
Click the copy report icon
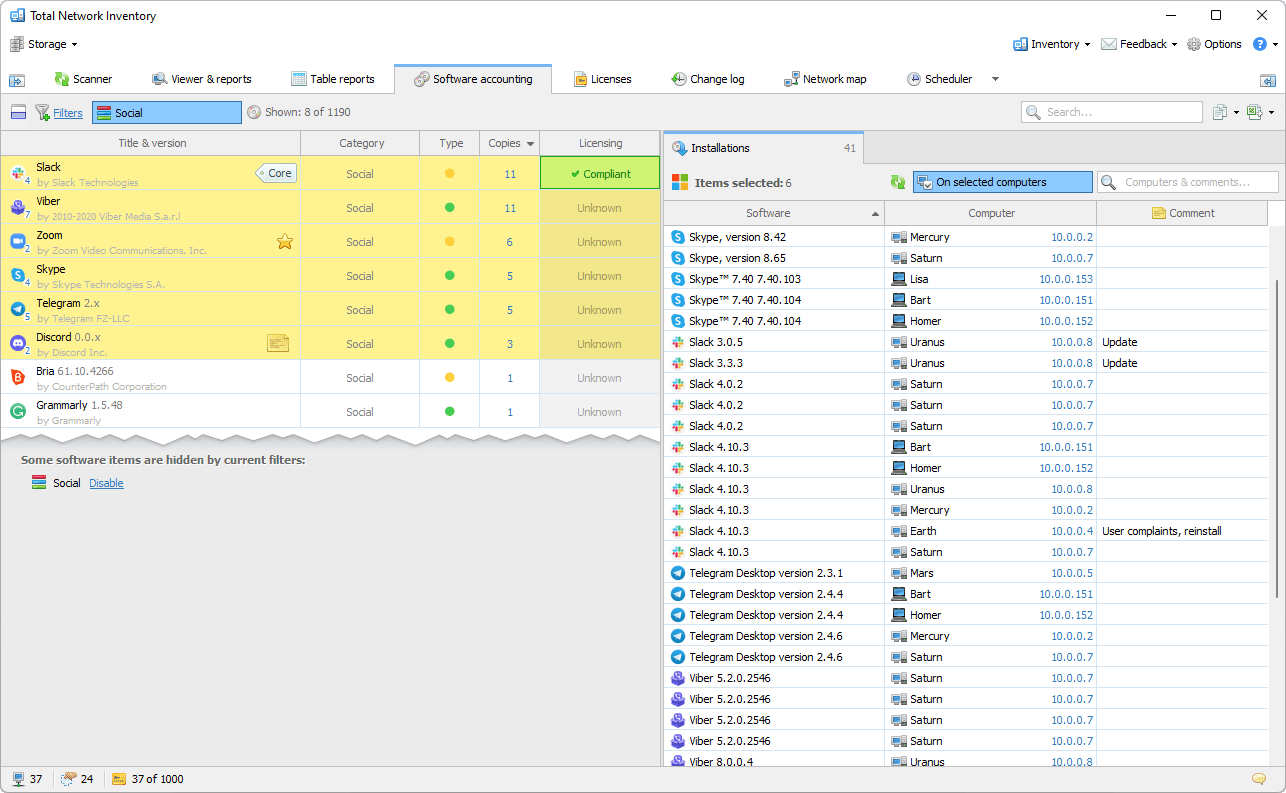tap(1219, 112)
